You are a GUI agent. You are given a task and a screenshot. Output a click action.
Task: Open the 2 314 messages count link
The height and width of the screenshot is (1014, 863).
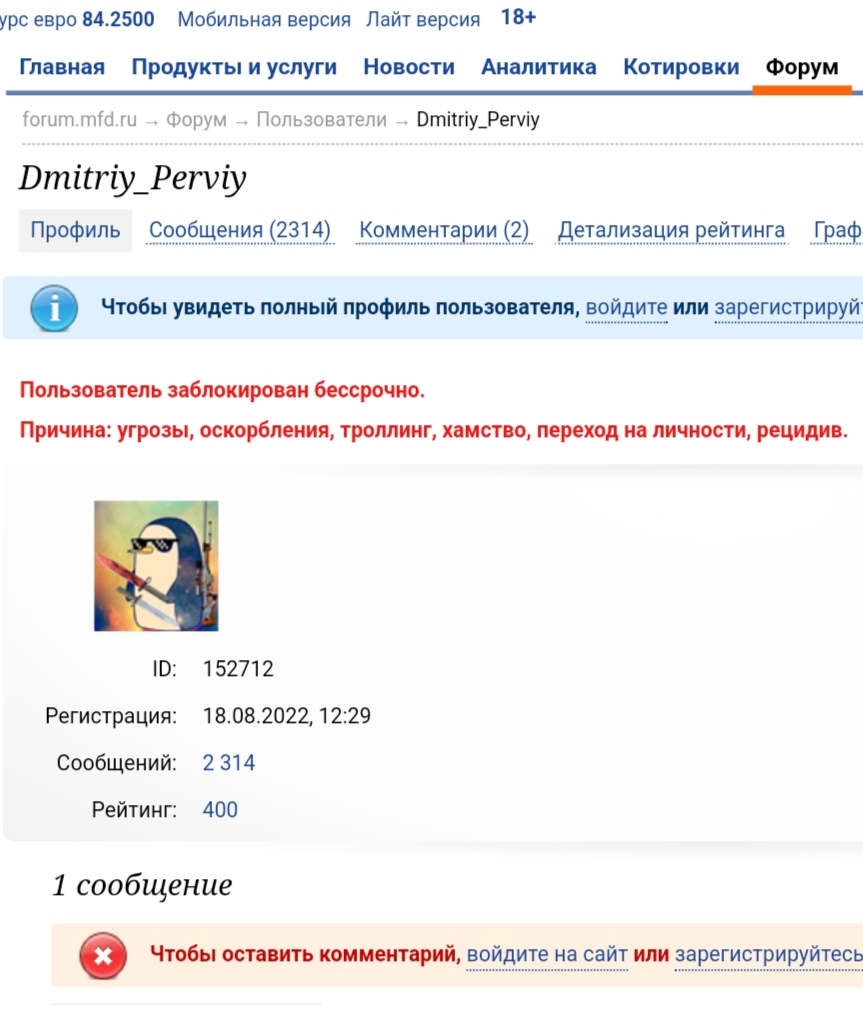coord(229,763)
